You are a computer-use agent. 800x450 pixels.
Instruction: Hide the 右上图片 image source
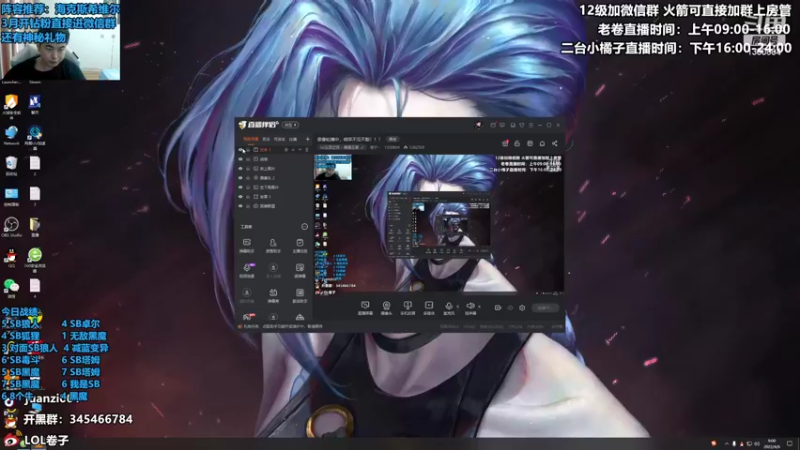click(x=240, y=168)
